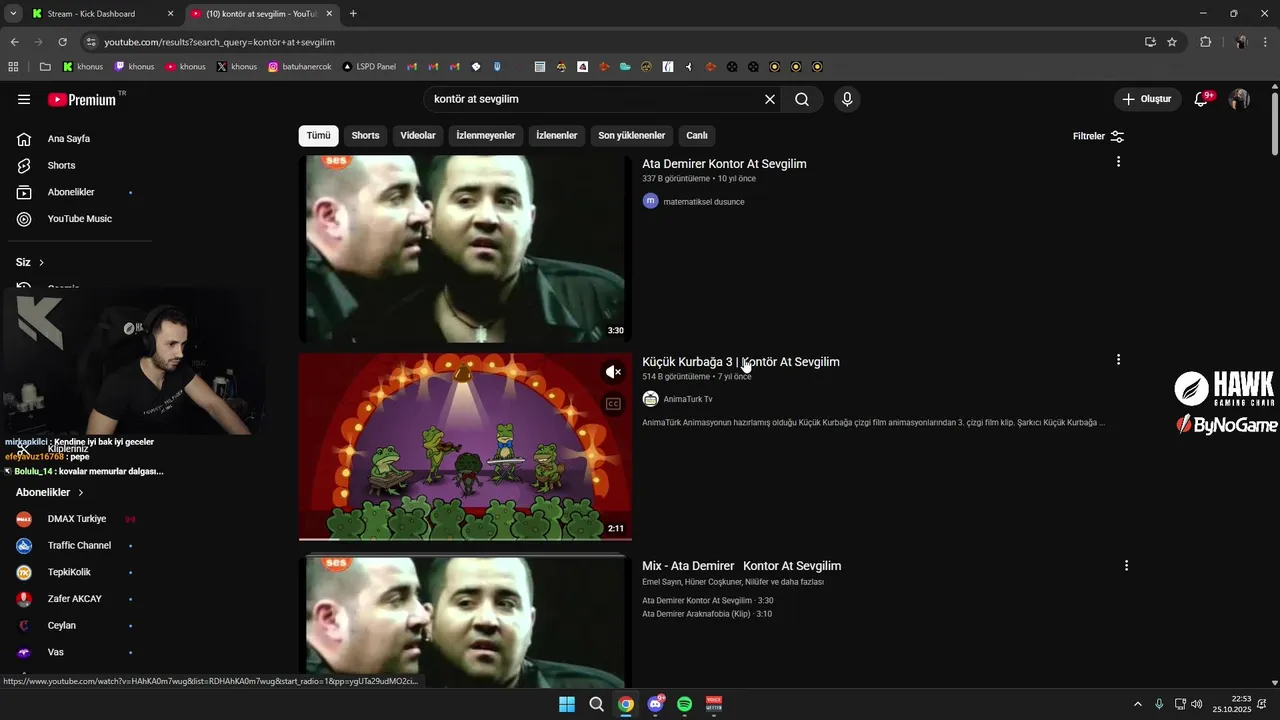This screenshot has height=720, width=1280.
Task: Open the Kick khonus bookmark
Action: click(83, 67)
